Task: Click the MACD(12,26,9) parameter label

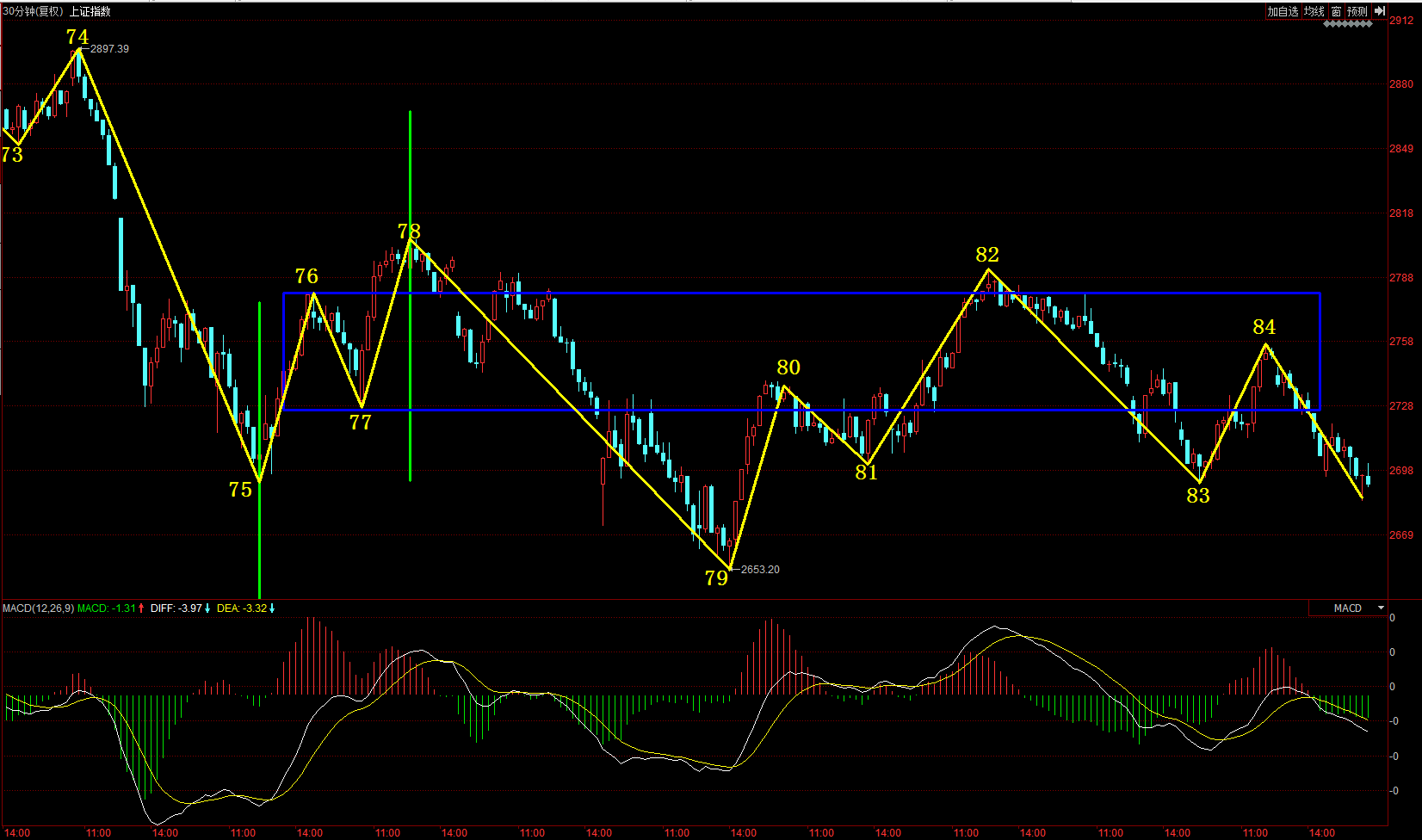Action: coord(38,608)
